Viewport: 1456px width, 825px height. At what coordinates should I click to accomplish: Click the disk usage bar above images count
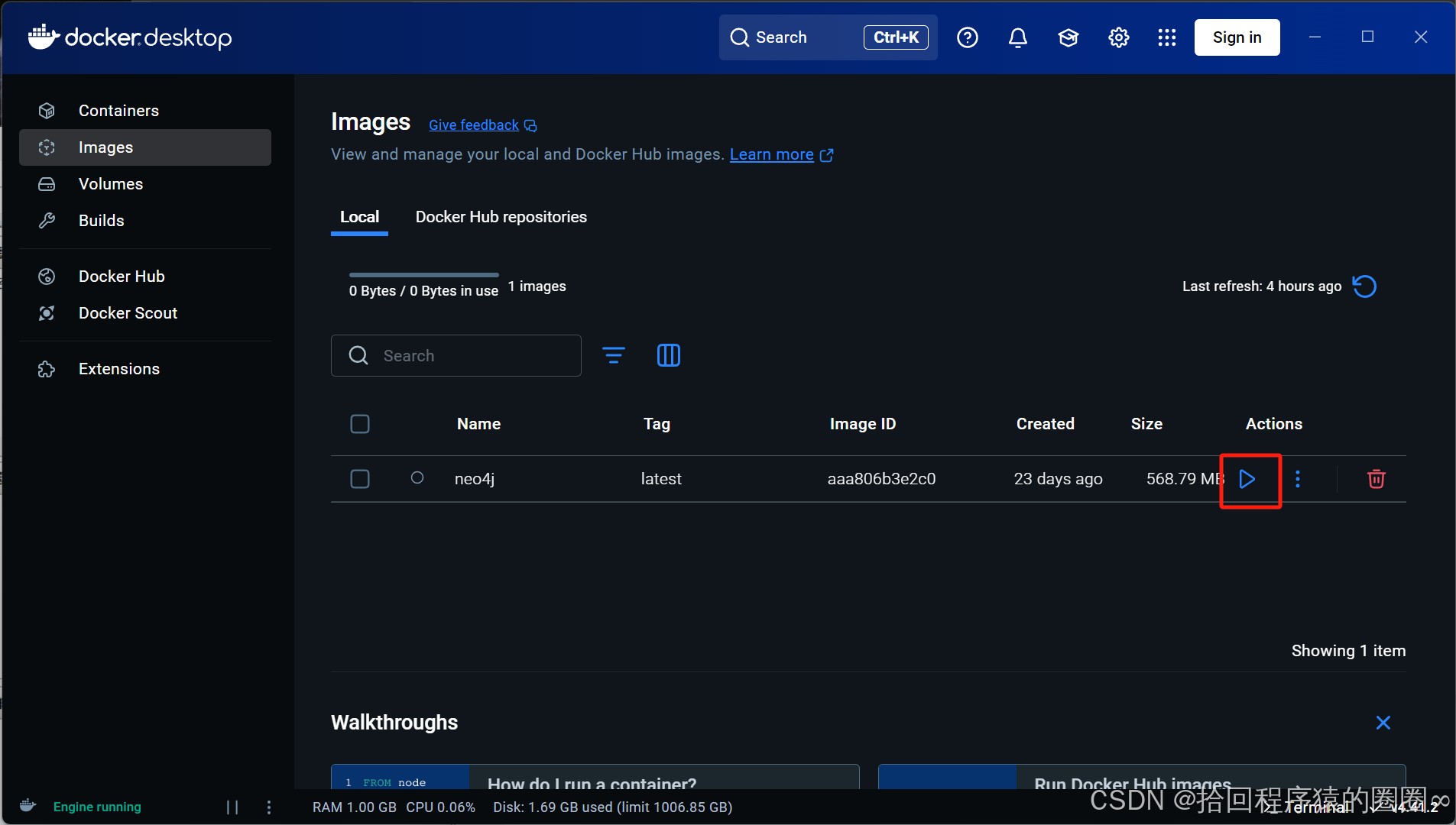click(424, 274)
